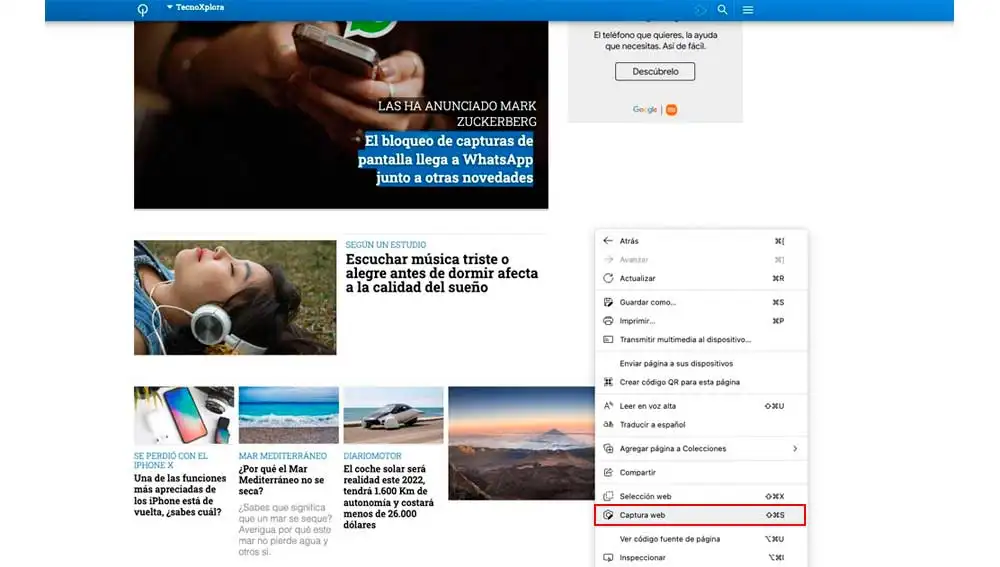Click the translate icon in menu
The height and width of the screenshot is (567, 1000).
(608, 424)
